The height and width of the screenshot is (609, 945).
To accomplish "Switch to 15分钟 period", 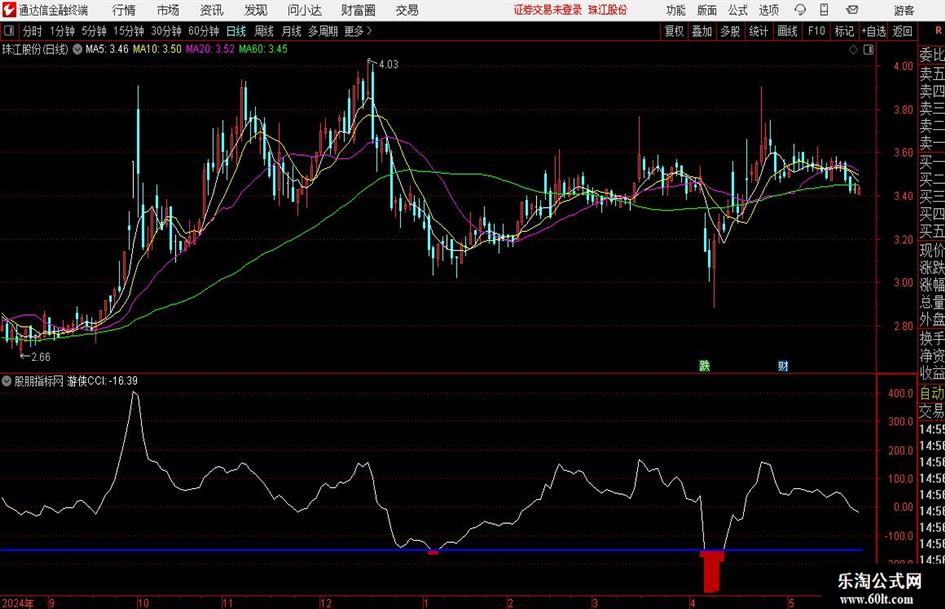I will [x=128, y=31].
